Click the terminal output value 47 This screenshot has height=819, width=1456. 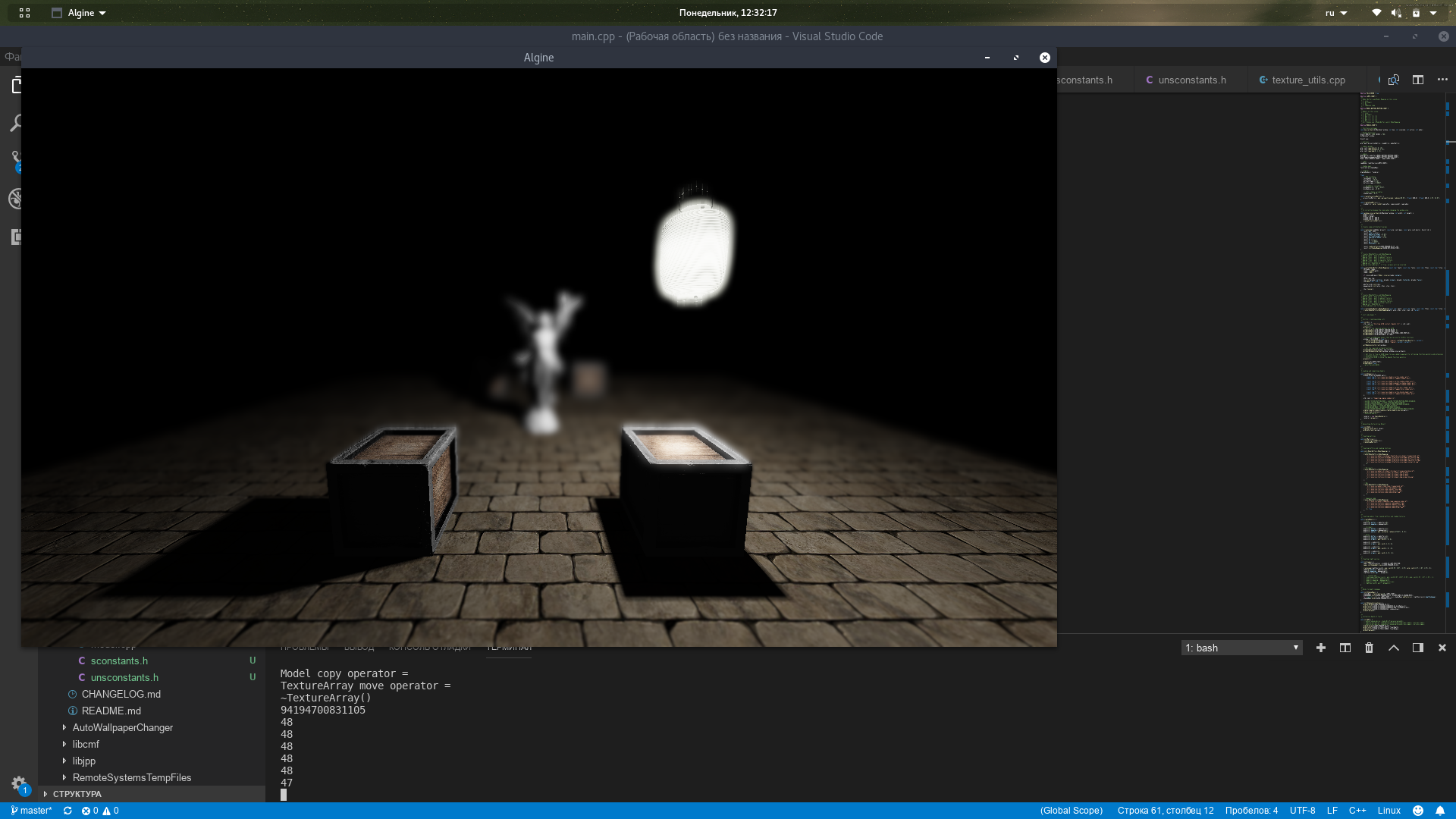(287, 783)
